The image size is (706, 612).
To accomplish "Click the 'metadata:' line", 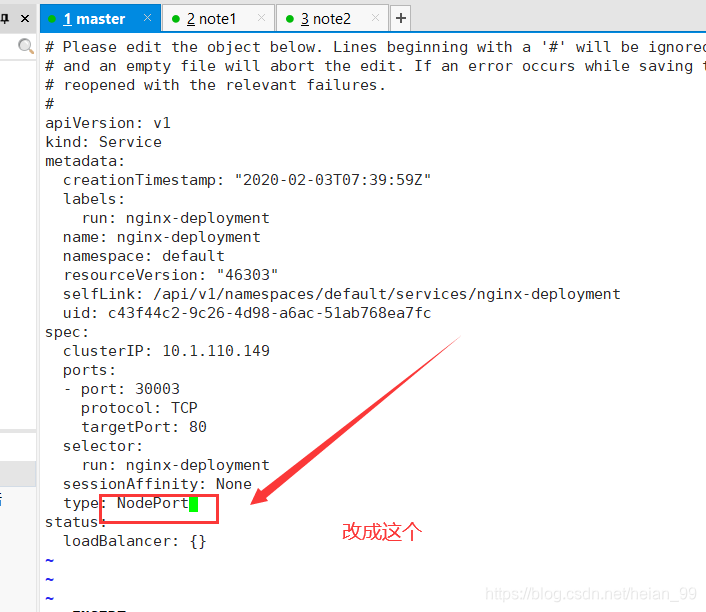I will [85, 161].
